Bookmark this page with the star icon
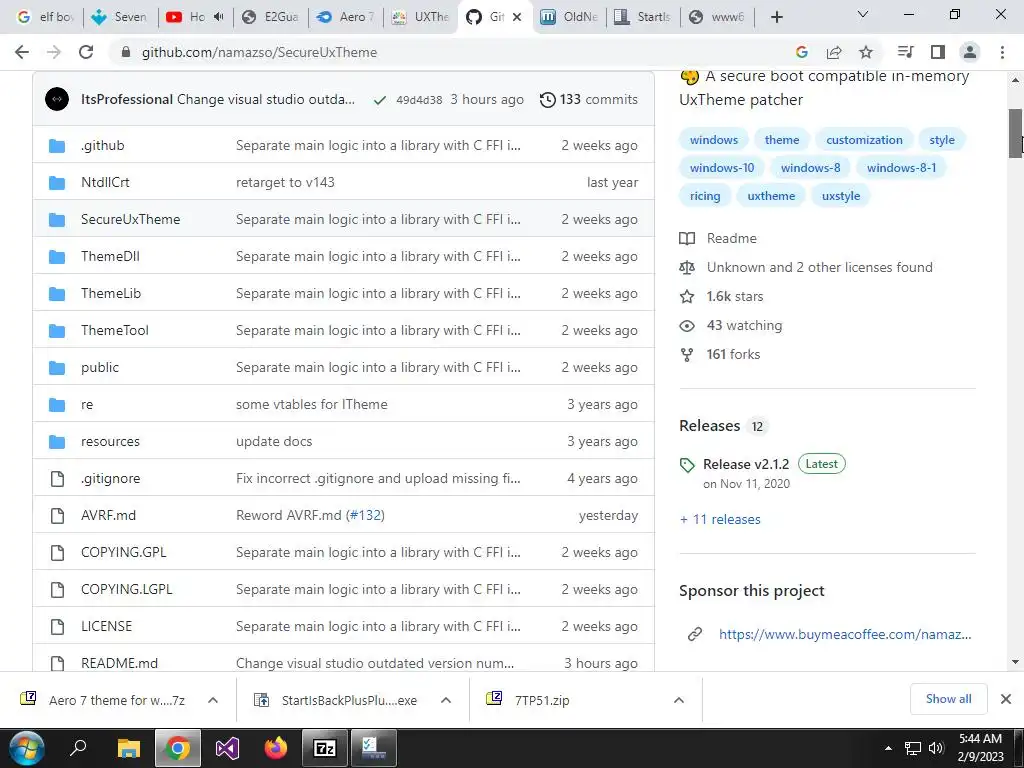The width and height of the screenshot is (1024, 768). [x=866, y=52]
